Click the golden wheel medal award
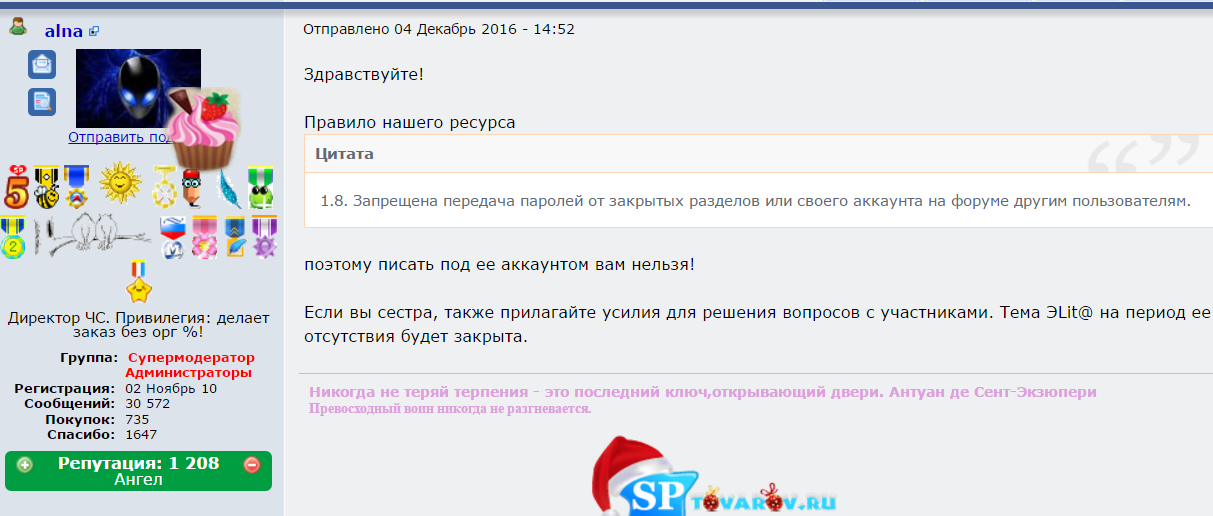Viewport: 1213px width, 516px height. tap(164, 186)
